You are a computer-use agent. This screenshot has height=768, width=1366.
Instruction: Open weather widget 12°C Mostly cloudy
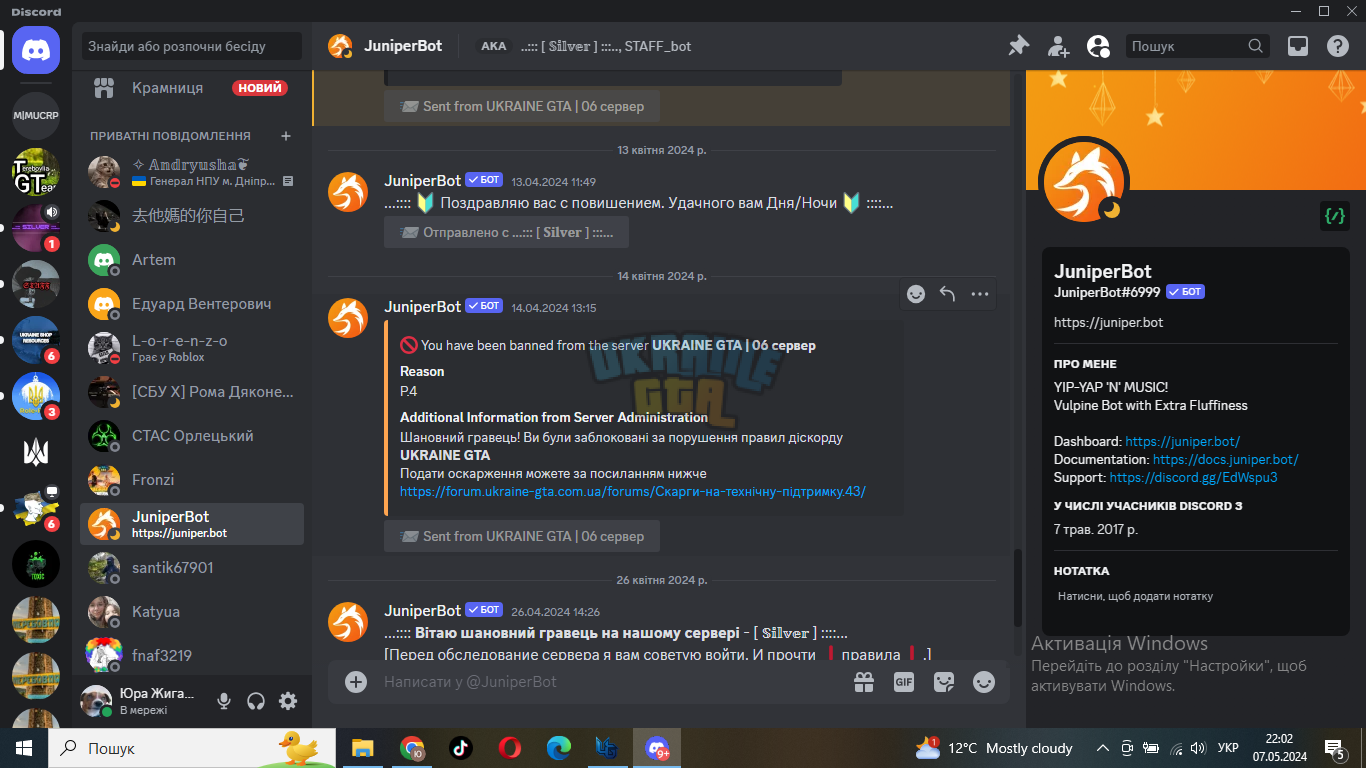[994, 748]
